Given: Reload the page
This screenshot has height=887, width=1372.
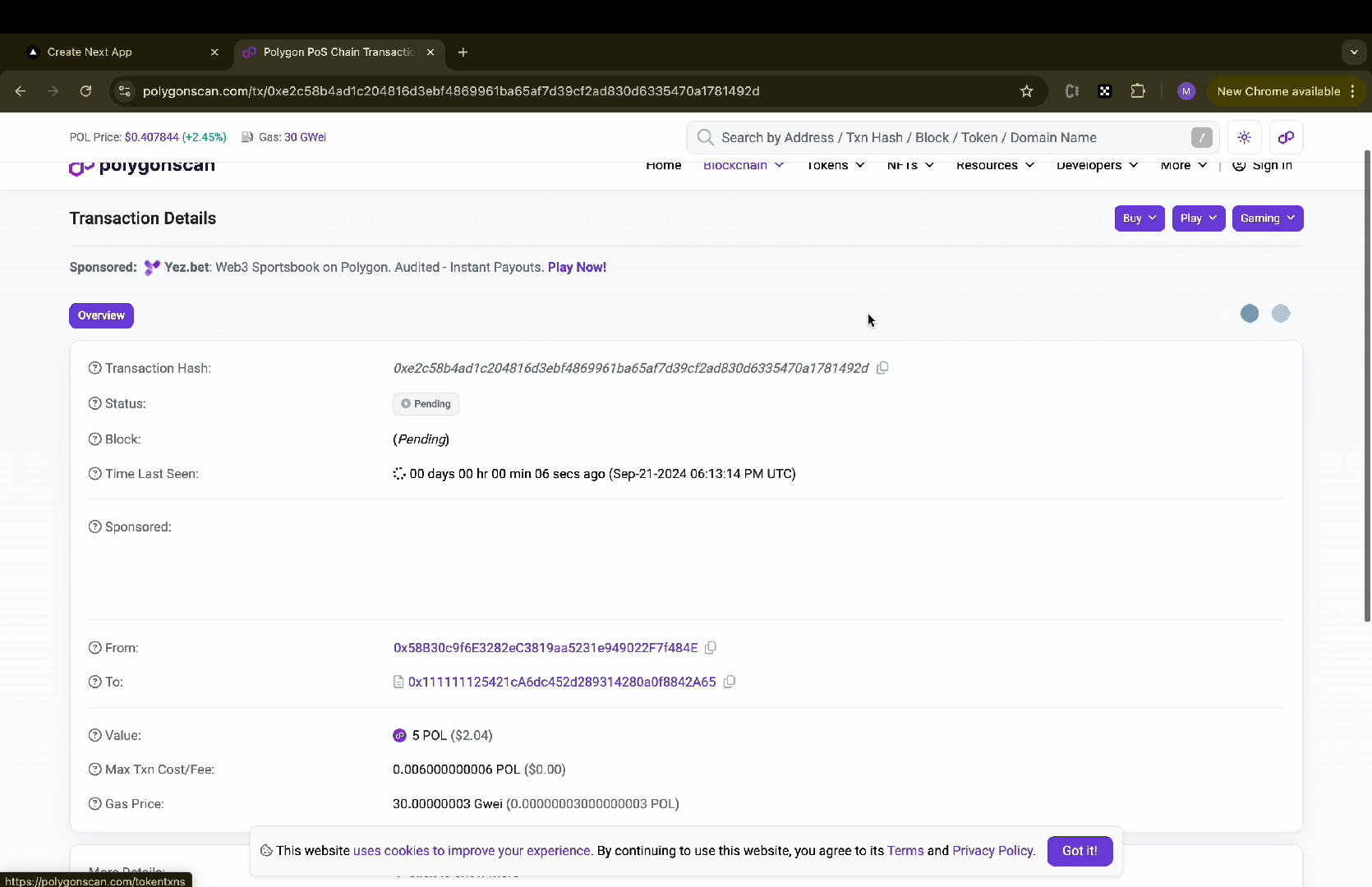Looking at the screenshot, I should click(x=85, y=91).
